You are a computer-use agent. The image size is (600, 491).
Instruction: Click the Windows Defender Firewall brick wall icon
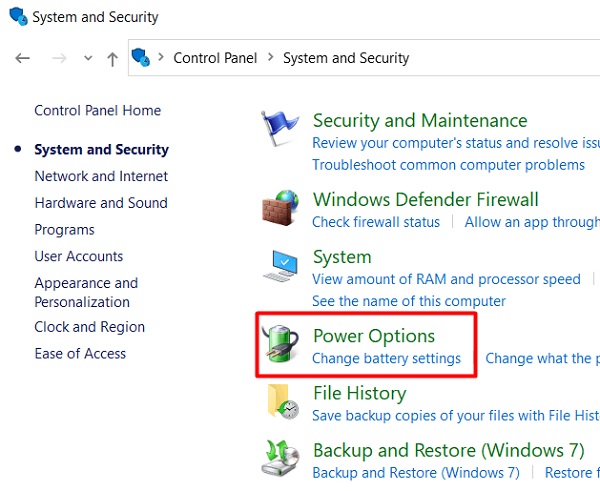click(x=280, y=208)
